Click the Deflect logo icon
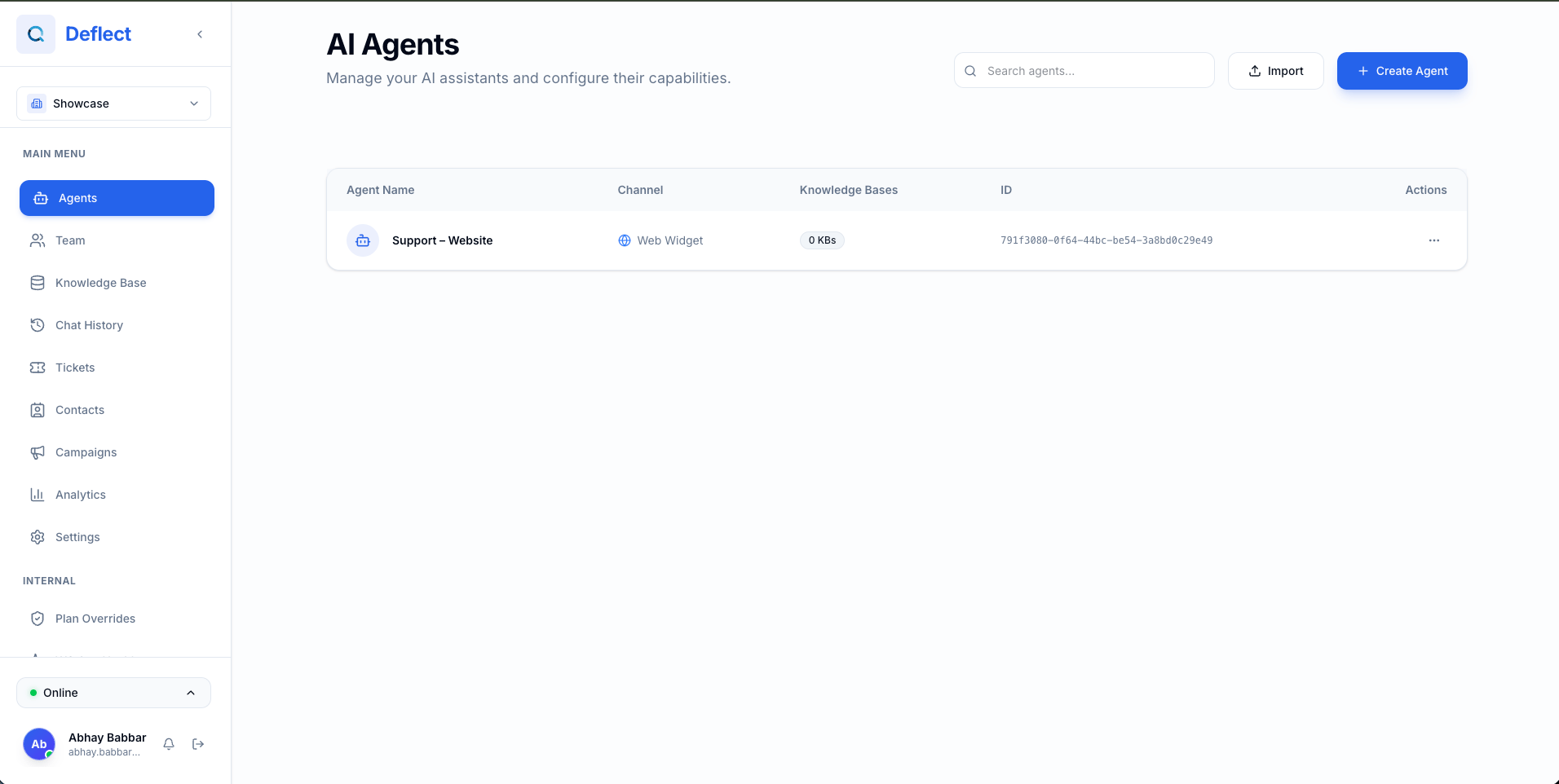The width and height of the screenshot is (1559, 784). [36, 34]
